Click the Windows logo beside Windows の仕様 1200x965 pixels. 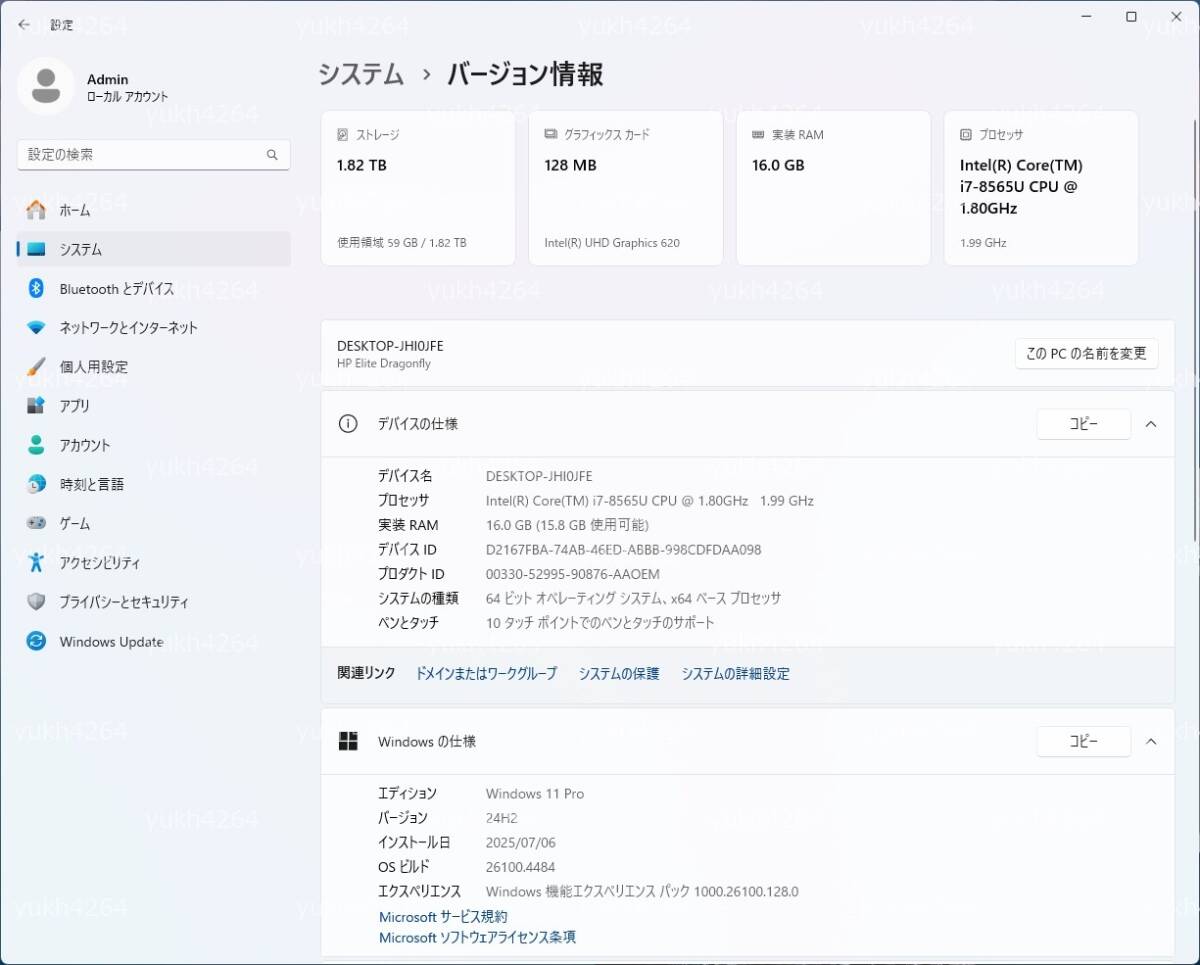348,741
